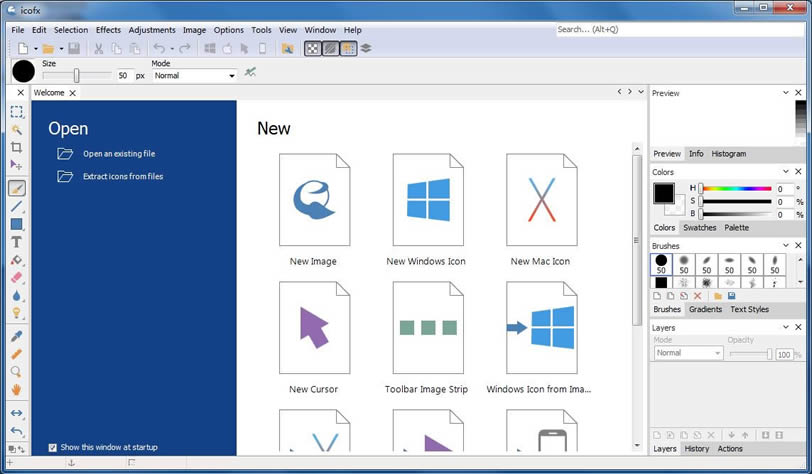Select the zoom magnifier tool
Image resolution: width=812 pixels, height=474 pixels.
click(x=17, y=371)
